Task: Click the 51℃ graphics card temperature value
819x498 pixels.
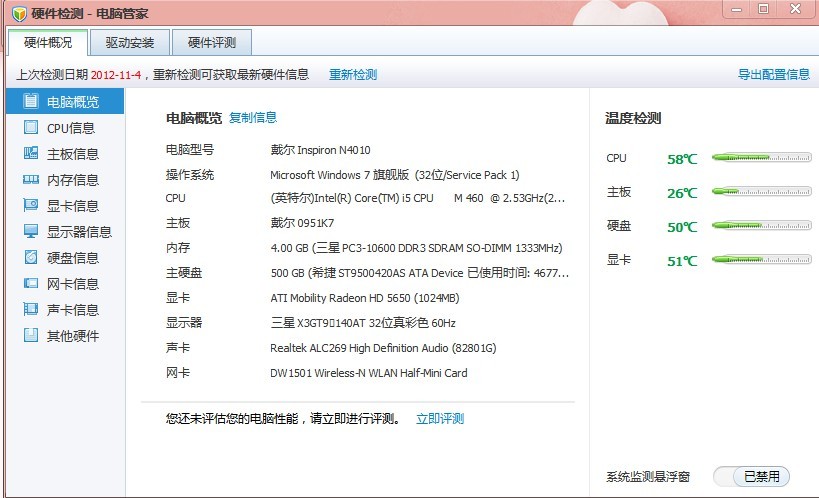Action: click(x=682, y=261)
